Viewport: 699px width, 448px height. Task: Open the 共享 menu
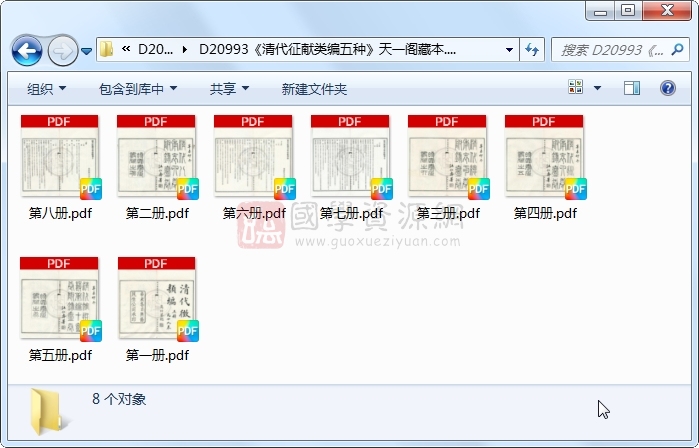(229, 89)
